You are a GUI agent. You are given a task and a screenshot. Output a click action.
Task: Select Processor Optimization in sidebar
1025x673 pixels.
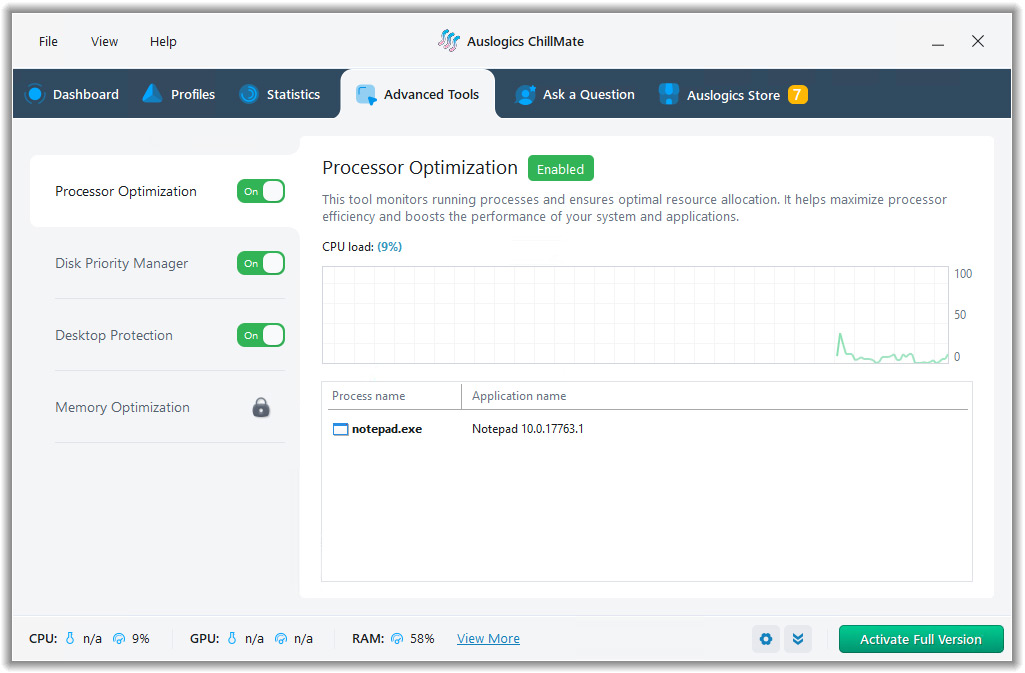click(126, 191)
